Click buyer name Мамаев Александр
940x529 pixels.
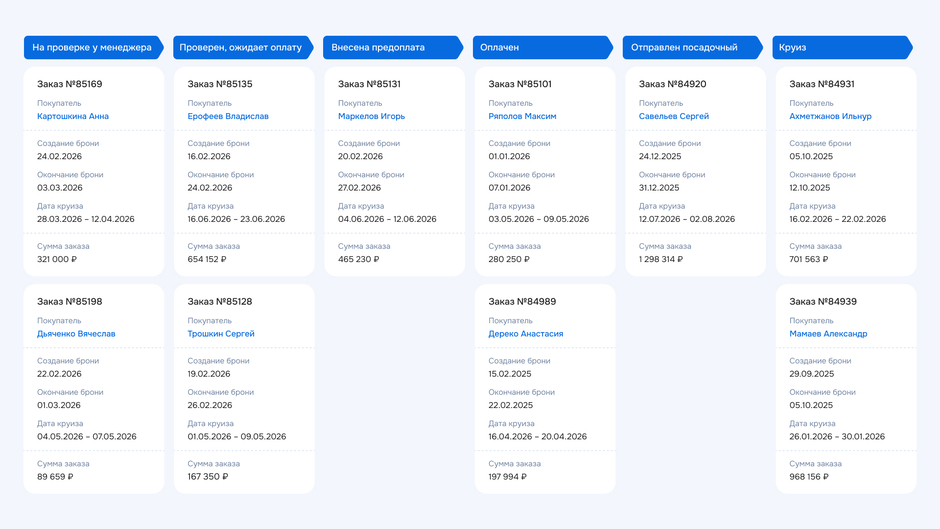pos(828,334)
